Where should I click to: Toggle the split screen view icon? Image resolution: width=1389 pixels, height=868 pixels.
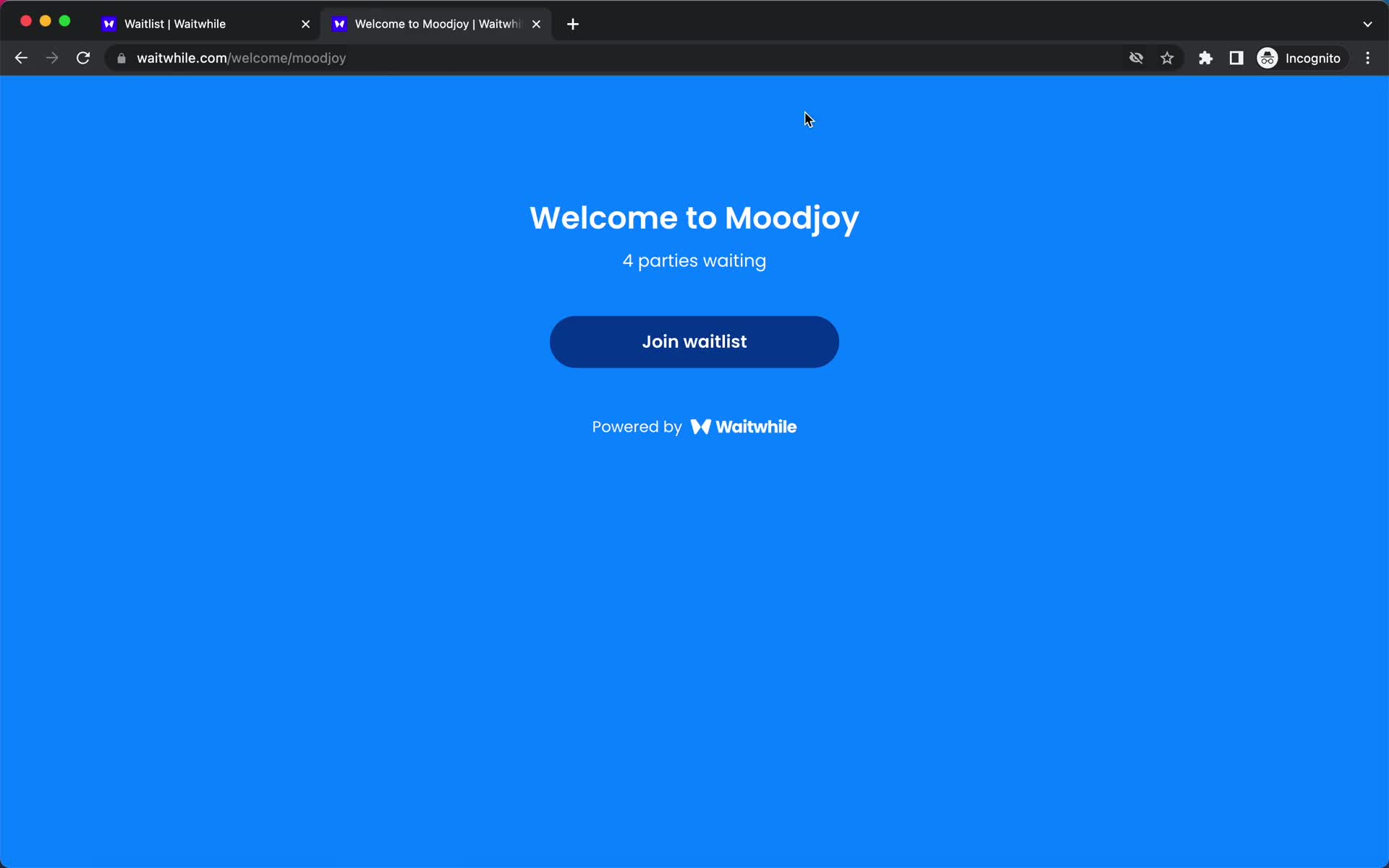click(1237, 58)
